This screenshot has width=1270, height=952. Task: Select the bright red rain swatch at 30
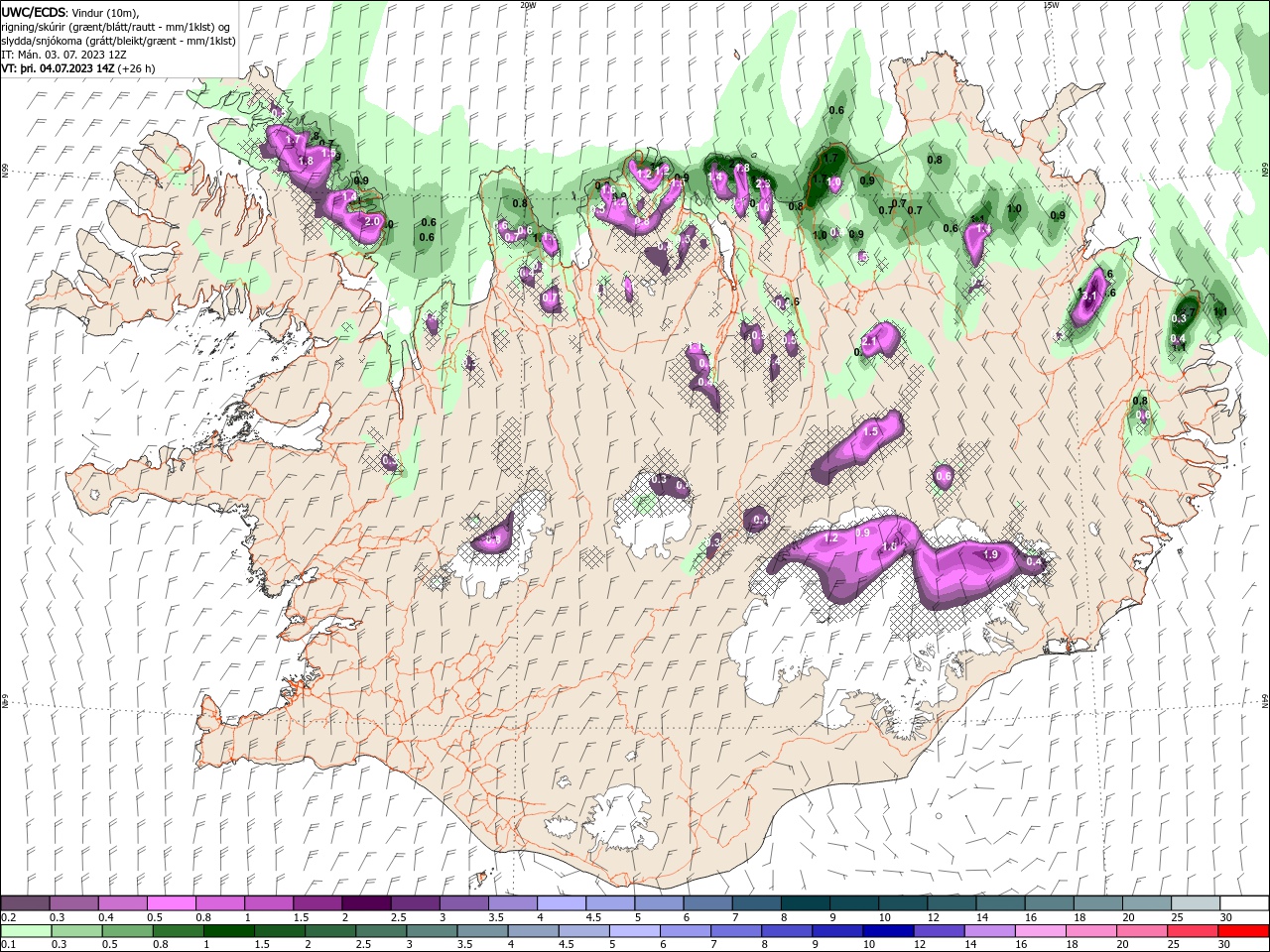click(x=1244, y=931)
